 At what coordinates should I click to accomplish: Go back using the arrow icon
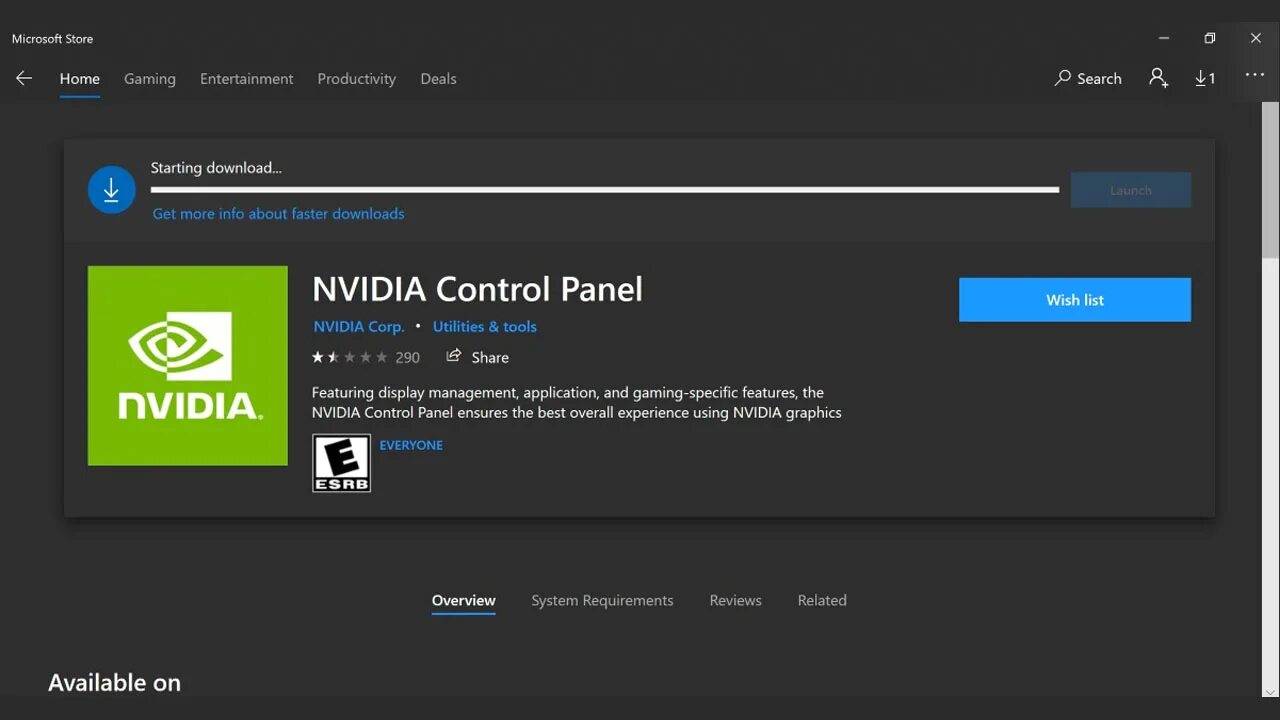click(24, 78)
